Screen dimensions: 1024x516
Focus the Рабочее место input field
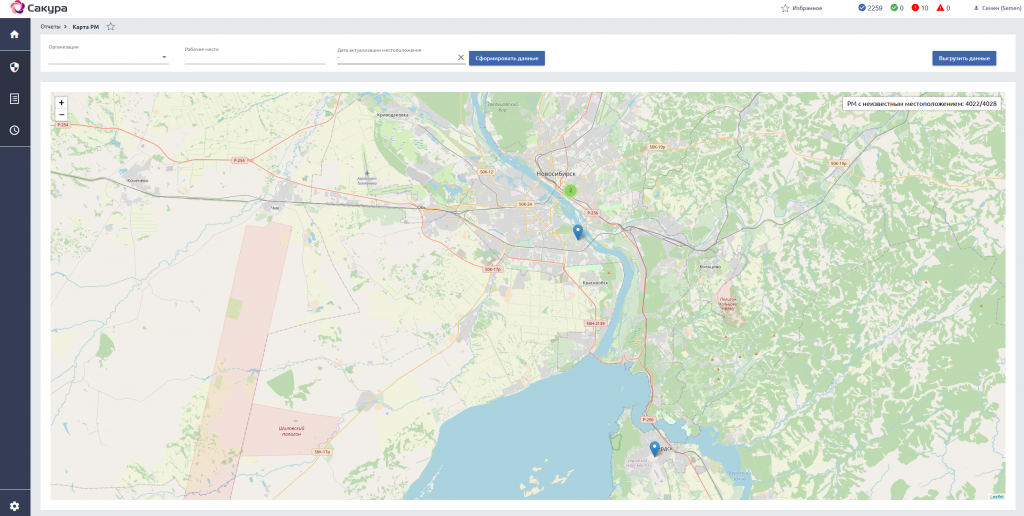[x=255, y=57]
